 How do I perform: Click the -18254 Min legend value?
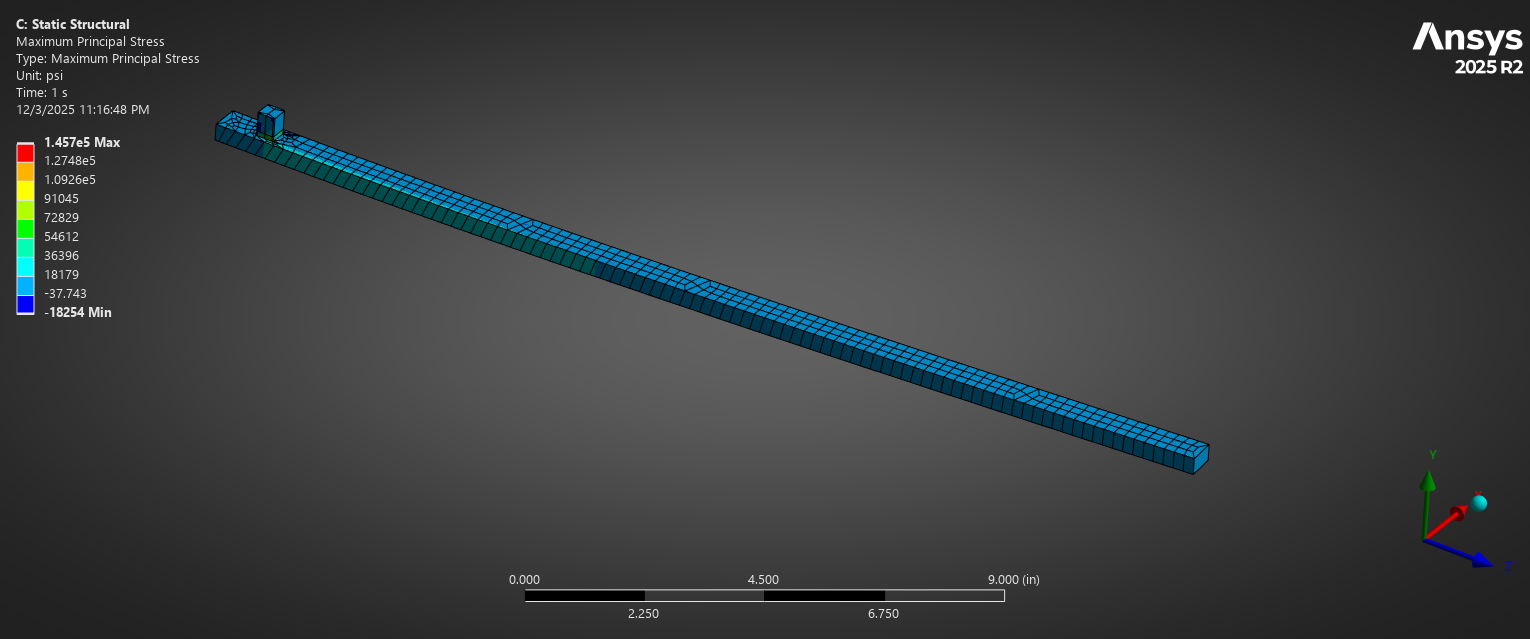(x=77, y=312)
